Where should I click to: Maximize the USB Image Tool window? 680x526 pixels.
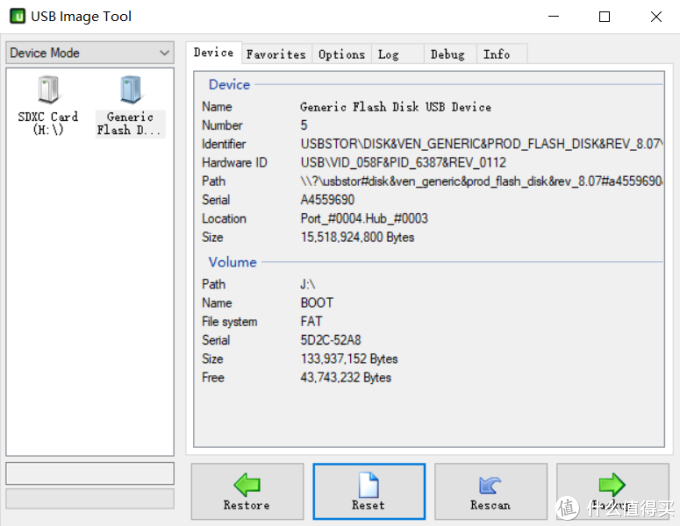coord(604,16)
